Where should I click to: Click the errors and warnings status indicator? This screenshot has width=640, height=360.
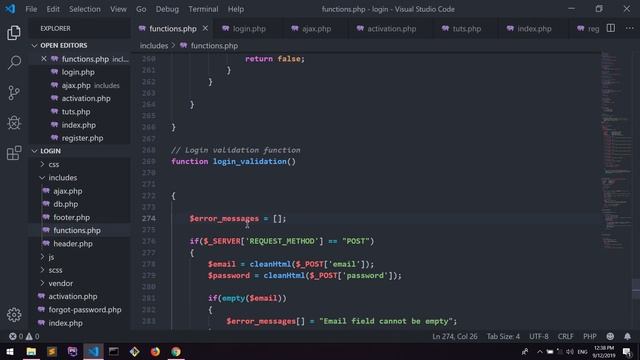(24, 336)
